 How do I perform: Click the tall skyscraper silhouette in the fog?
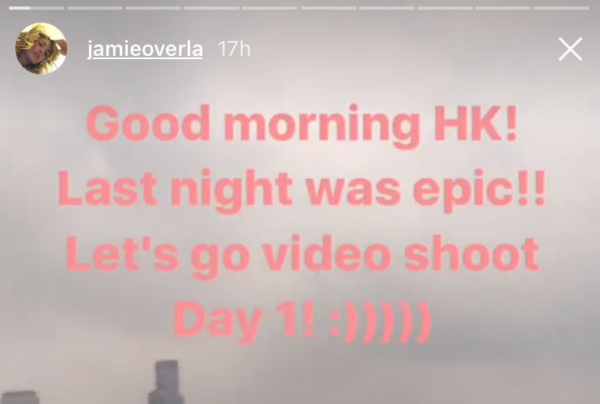(165, 382)
